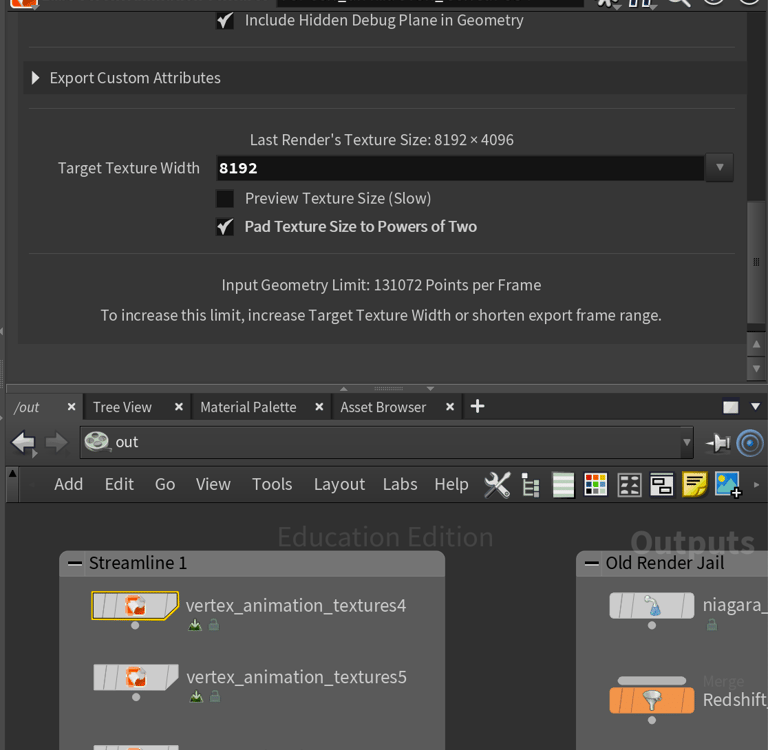768x750 pixels.
Task: Create a network box icon
Action: click(661, 485)
